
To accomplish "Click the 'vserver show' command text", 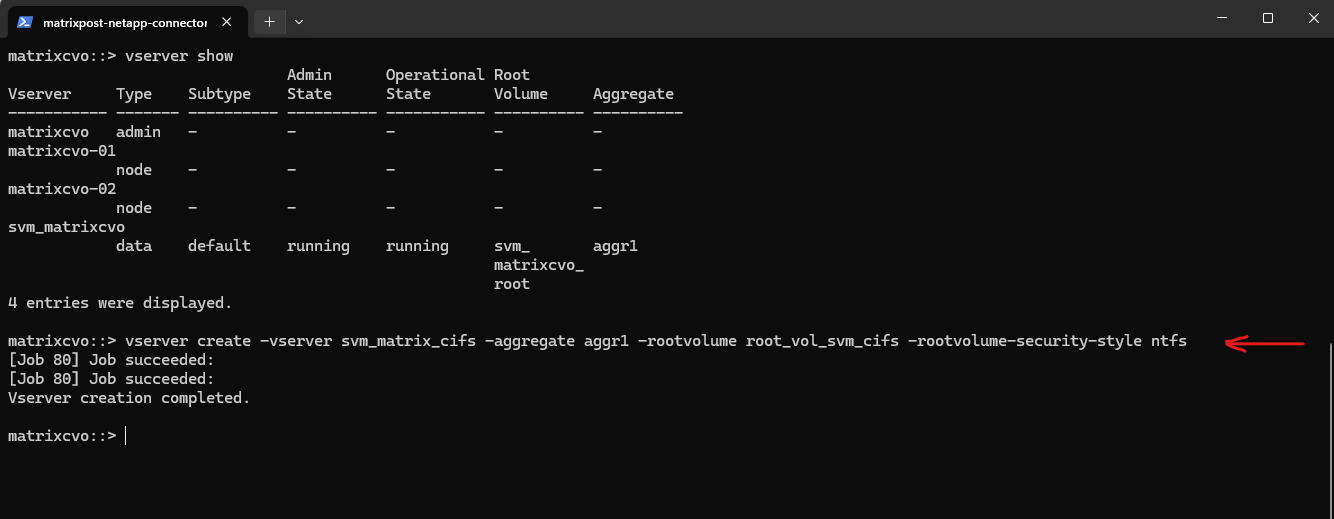I will tap(179, 56).
